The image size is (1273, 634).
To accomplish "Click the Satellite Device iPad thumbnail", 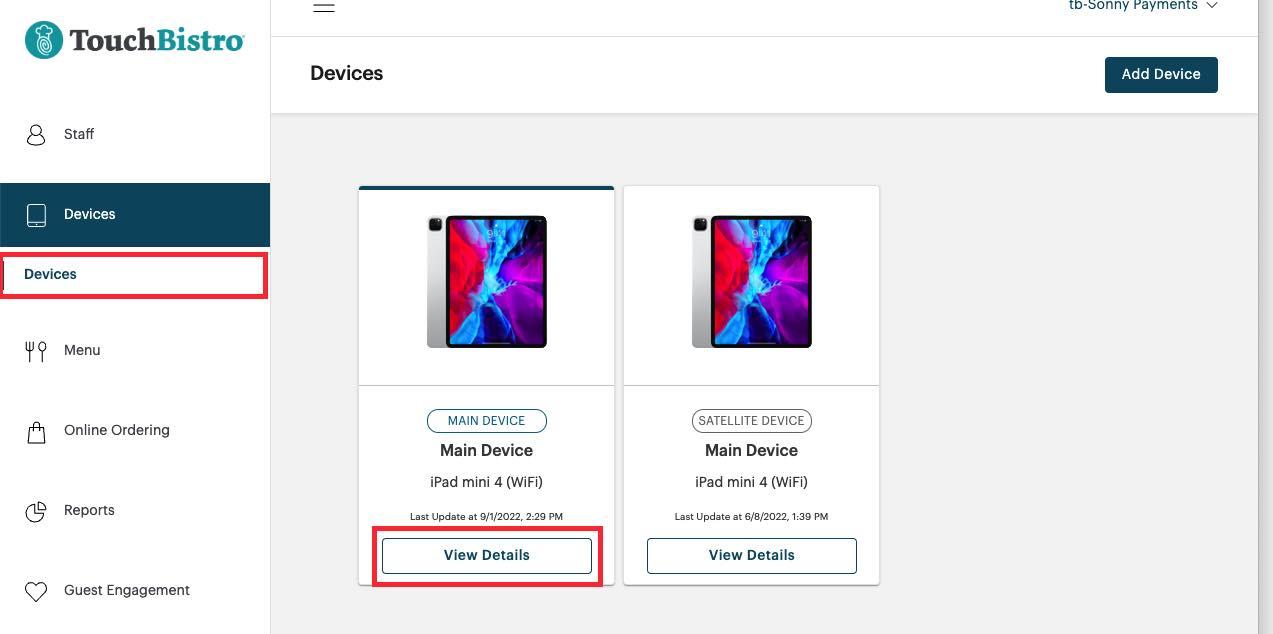I will [x=751, y=281].
